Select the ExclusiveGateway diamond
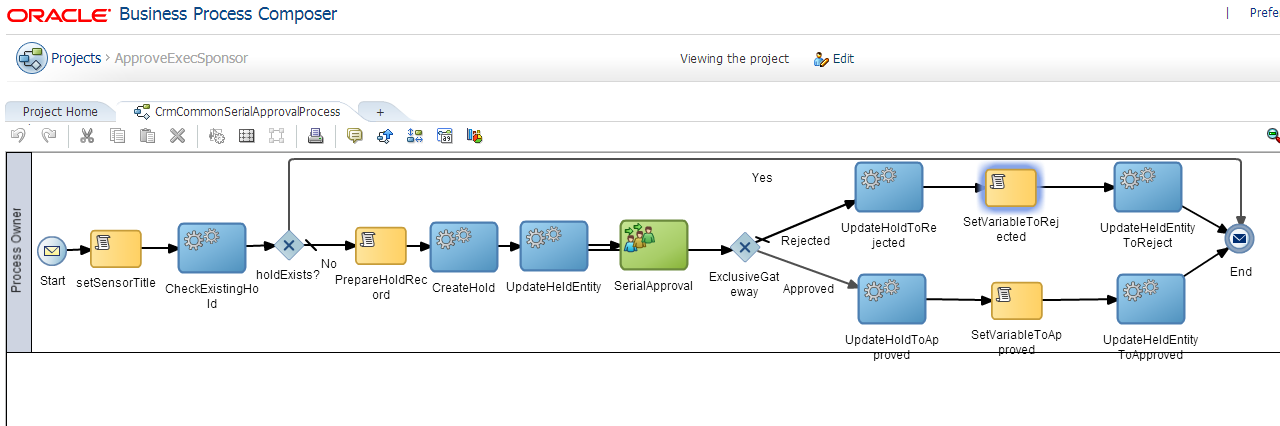The image size is (1280, 426). 744,247
